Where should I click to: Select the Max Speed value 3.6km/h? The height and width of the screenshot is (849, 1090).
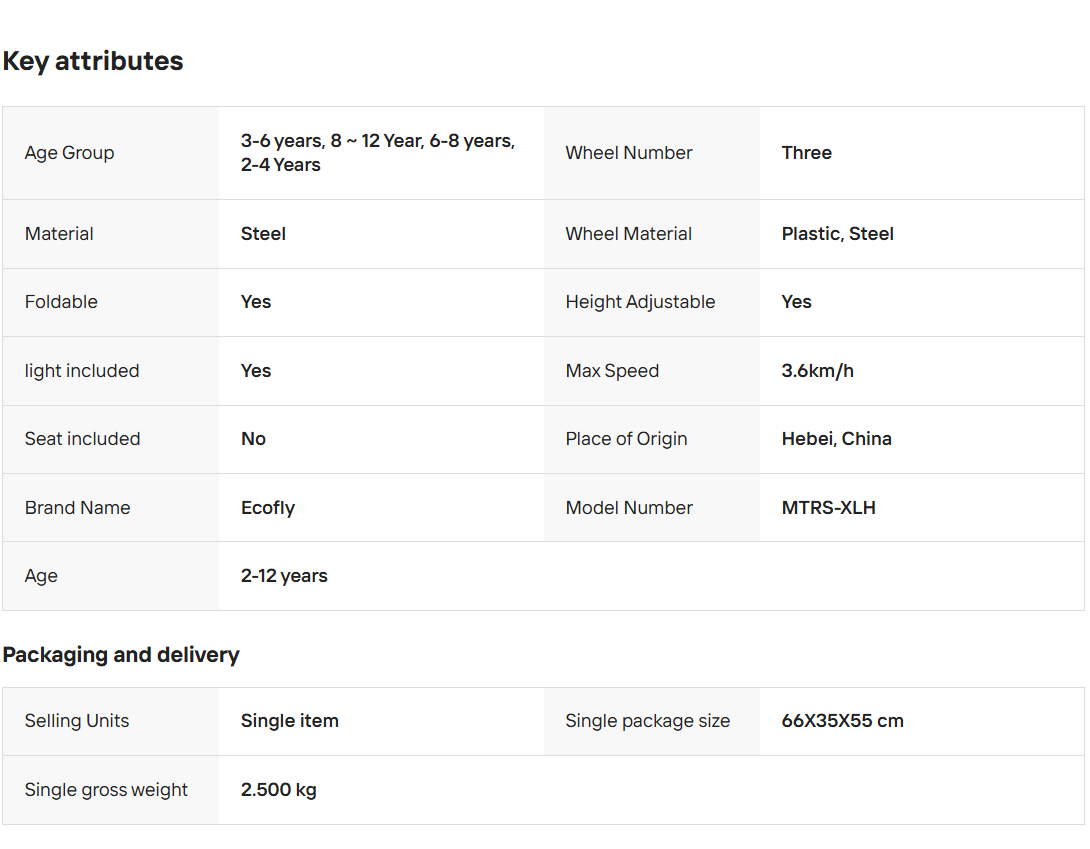click(x=817, y=371)
